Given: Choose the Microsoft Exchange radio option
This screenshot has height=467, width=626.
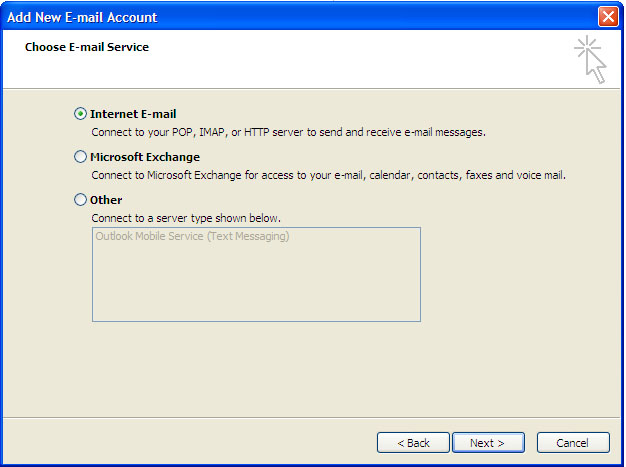Looking at the screenshot, I should [80, 156].
